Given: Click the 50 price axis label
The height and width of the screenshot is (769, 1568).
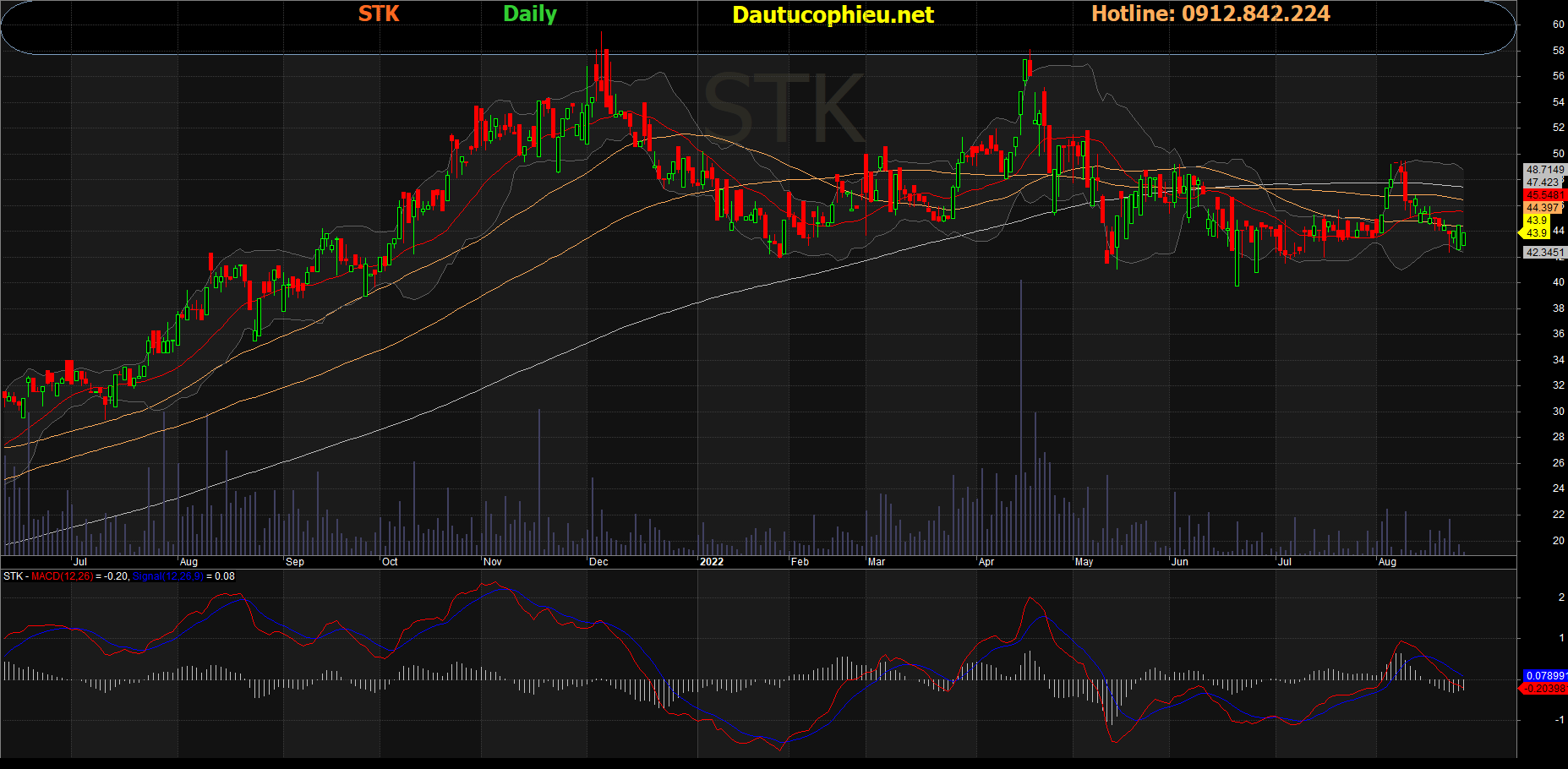Looking at the screenshot, I should click(1558, 154).
